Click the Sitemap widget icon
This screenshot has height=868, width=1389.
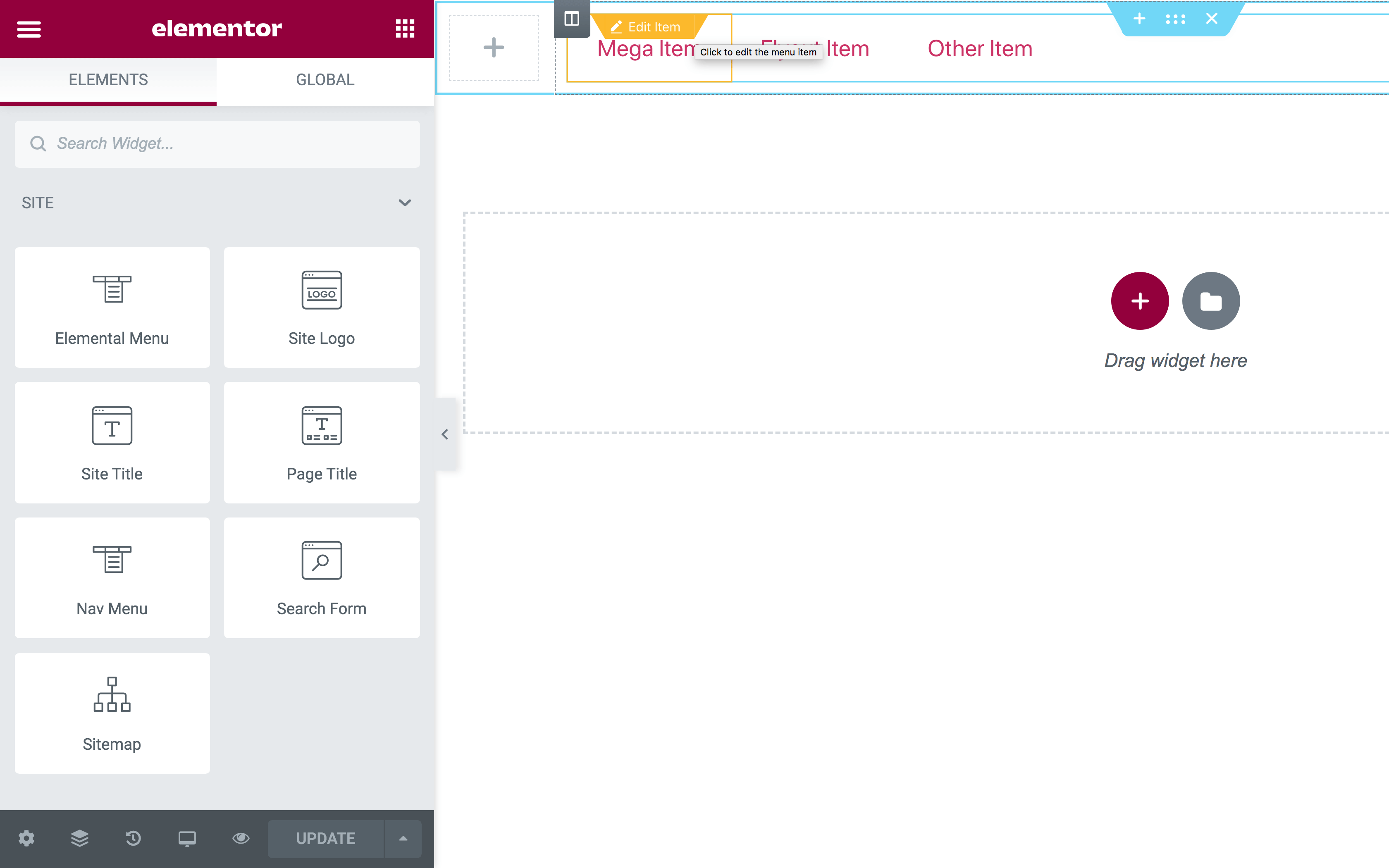click(x=112, y=694)
